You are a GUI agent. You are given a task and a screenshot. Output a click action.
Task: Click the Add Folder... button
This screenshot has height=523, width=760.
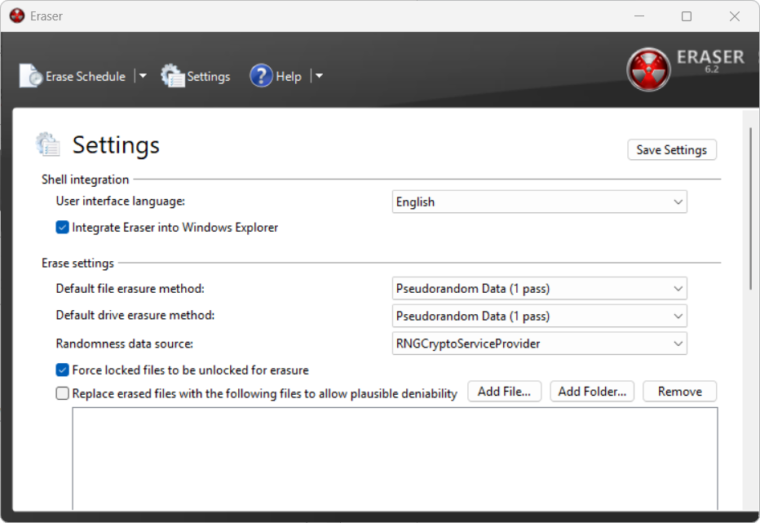click(x=592, y=391)
